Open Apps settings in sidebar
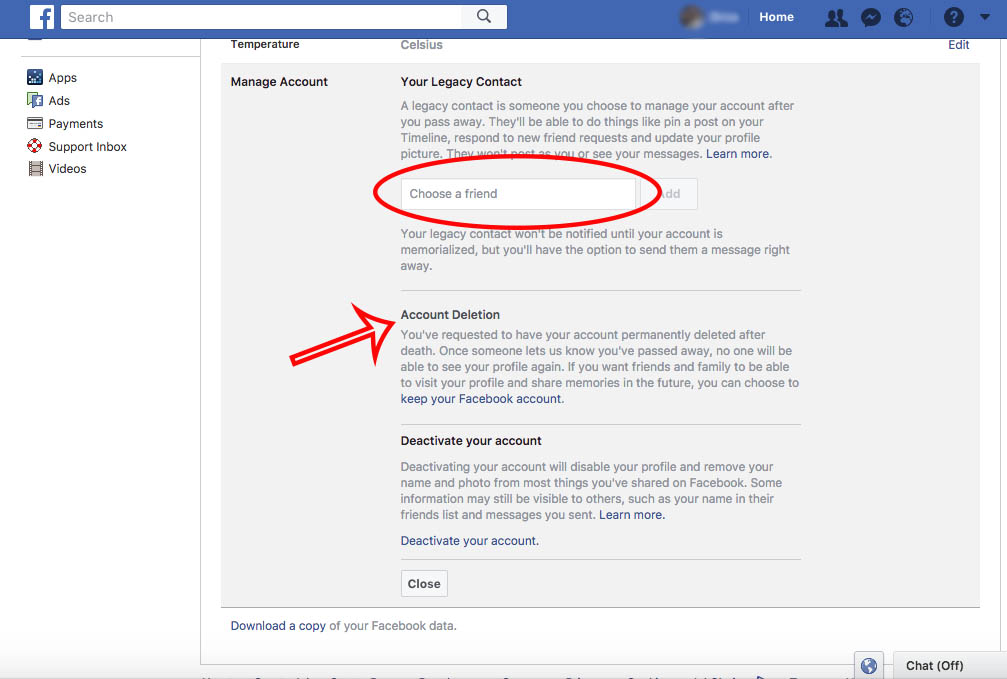Image resolution: width=1007 pixels, height=679 pixels. click(x=62, y=78)
